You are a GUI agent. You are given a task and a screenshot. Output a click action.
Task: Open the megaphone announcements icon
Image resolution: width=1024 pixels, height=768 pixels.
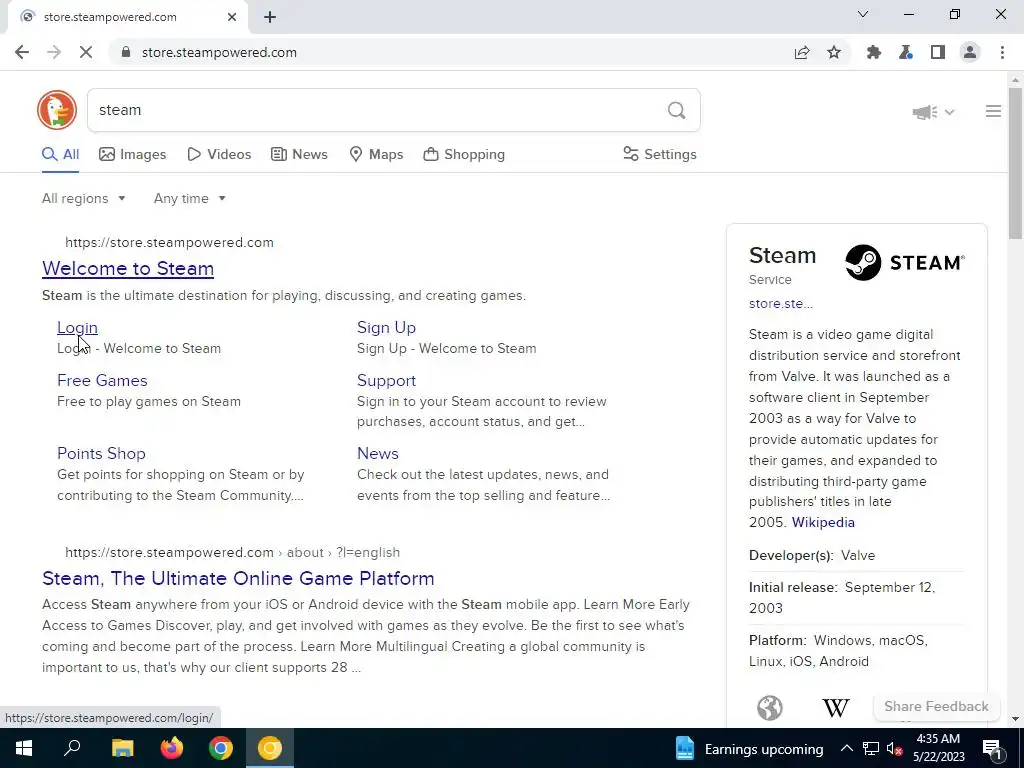[925, 112]
